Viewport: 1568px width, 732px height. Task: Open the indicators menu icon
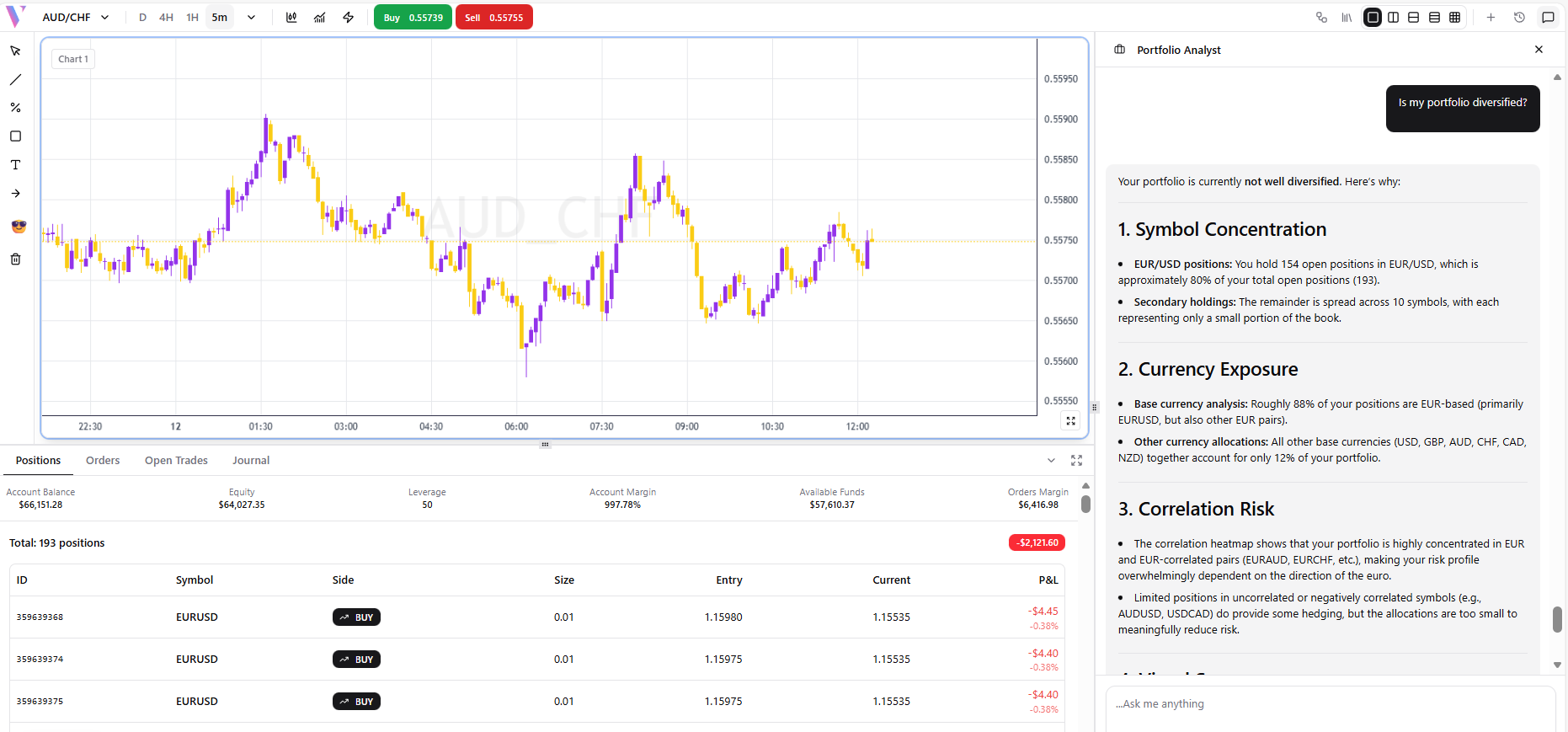click(x=320, y=18)
